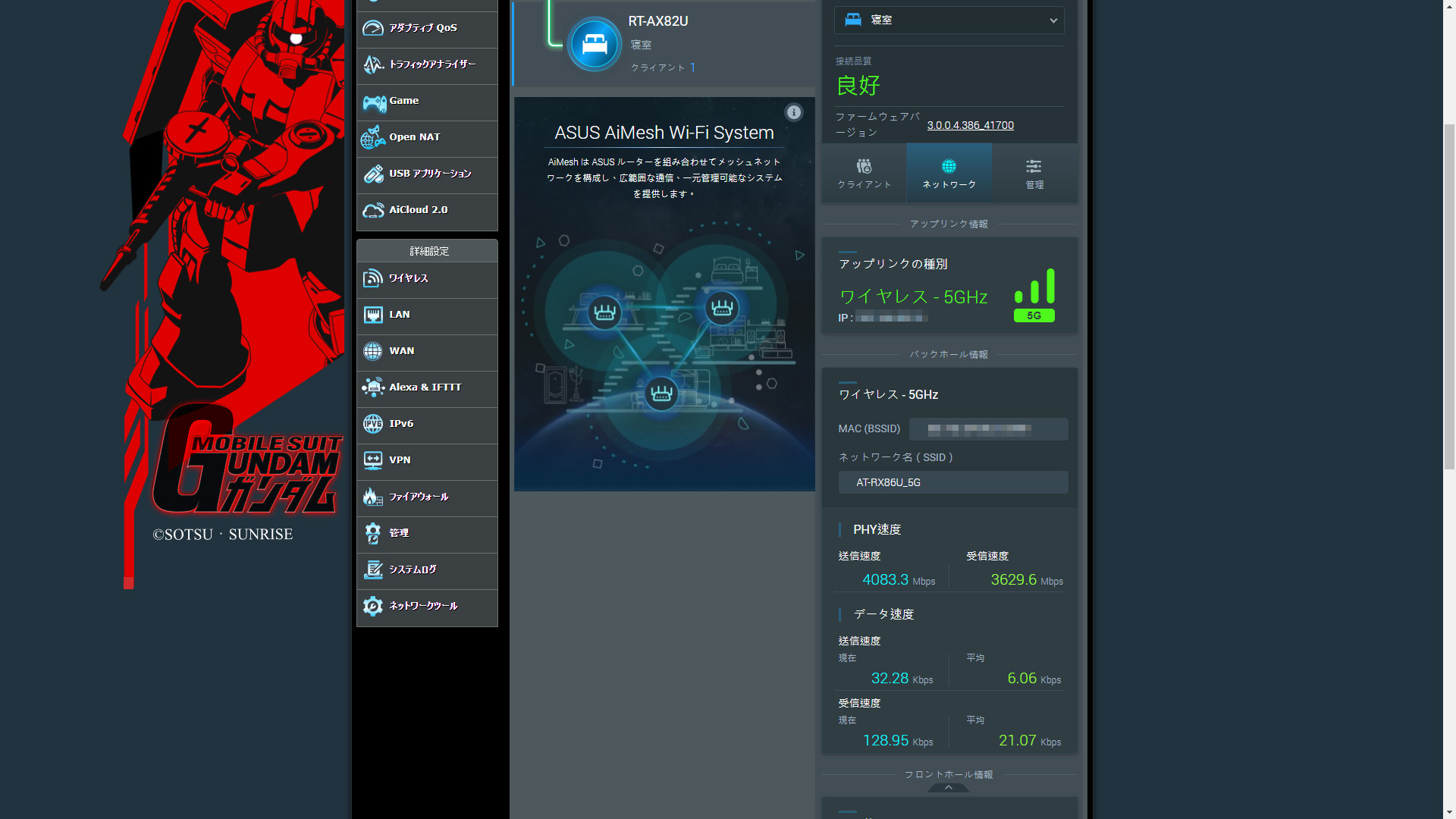Switch to the クライアント tab
The height and width of the screenshot is (819, 1456).
pyautogui.click(x=864, y=173)
